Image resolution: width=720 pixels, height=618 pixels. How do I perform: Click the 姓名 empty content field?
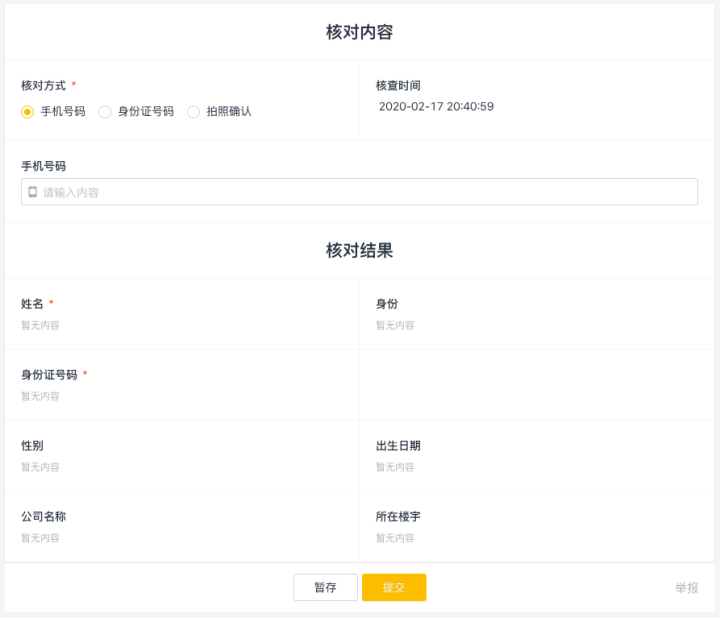click(40, 326)
